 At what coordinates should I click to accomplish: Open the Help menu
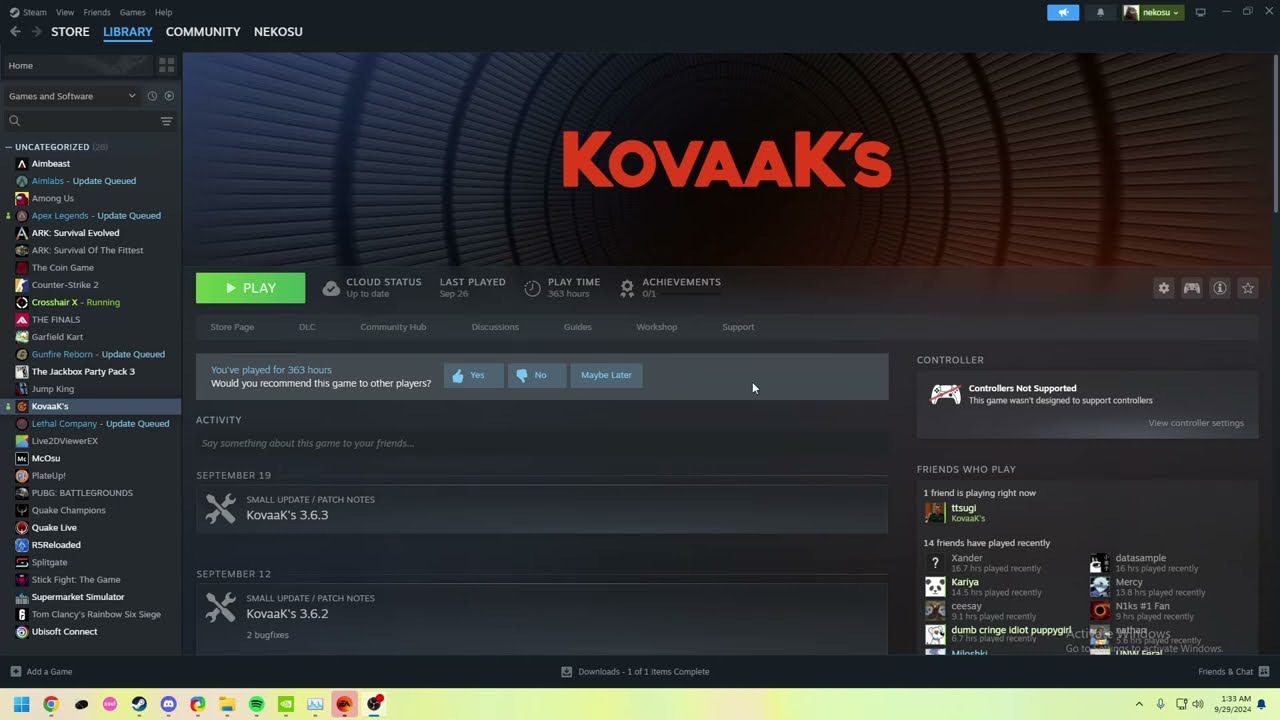pyautogui.click(x=164, y=12)
